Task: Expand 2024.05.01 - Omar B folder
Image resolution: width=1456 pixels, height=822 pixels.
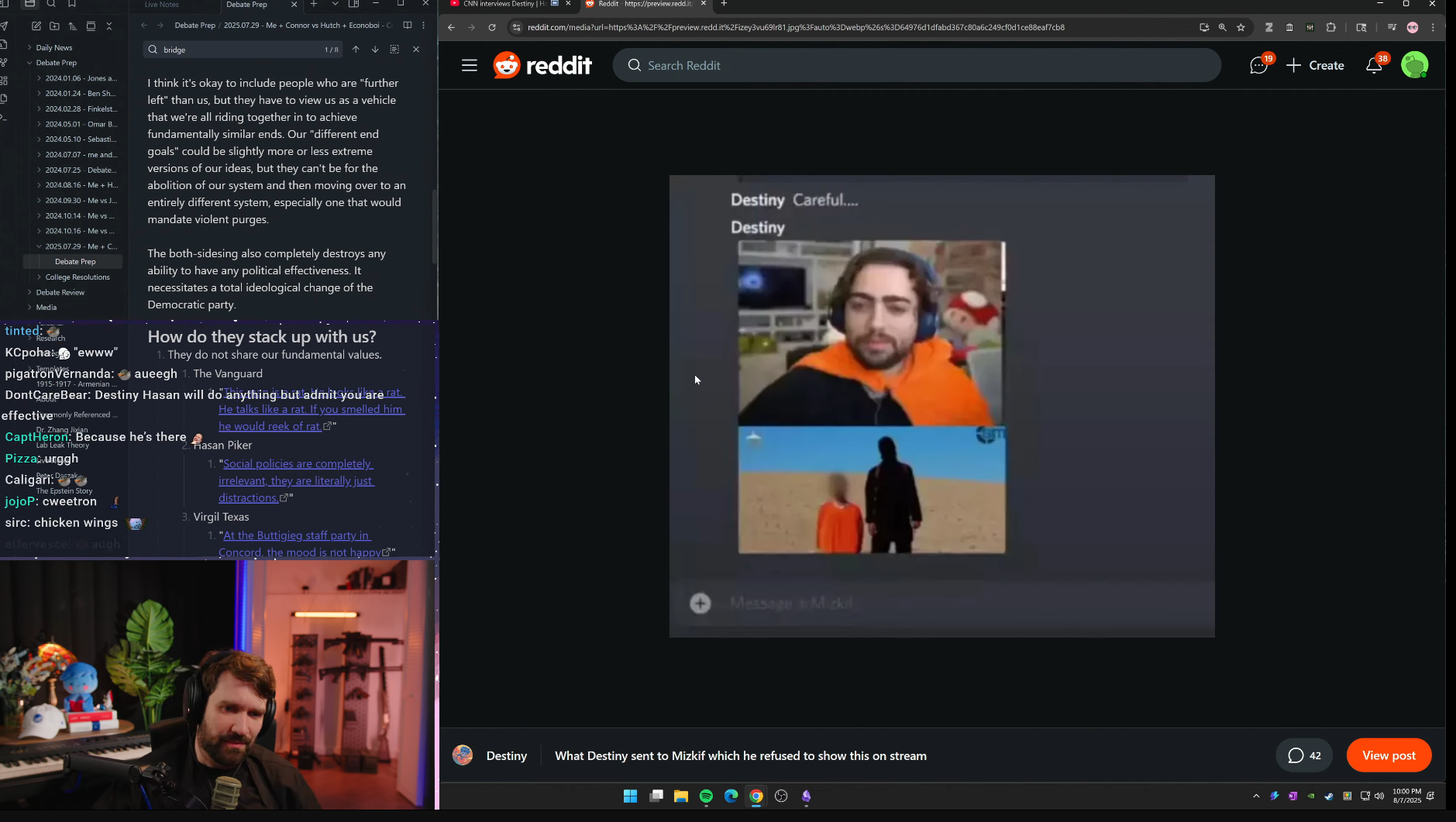Action: tap(81, 124)
